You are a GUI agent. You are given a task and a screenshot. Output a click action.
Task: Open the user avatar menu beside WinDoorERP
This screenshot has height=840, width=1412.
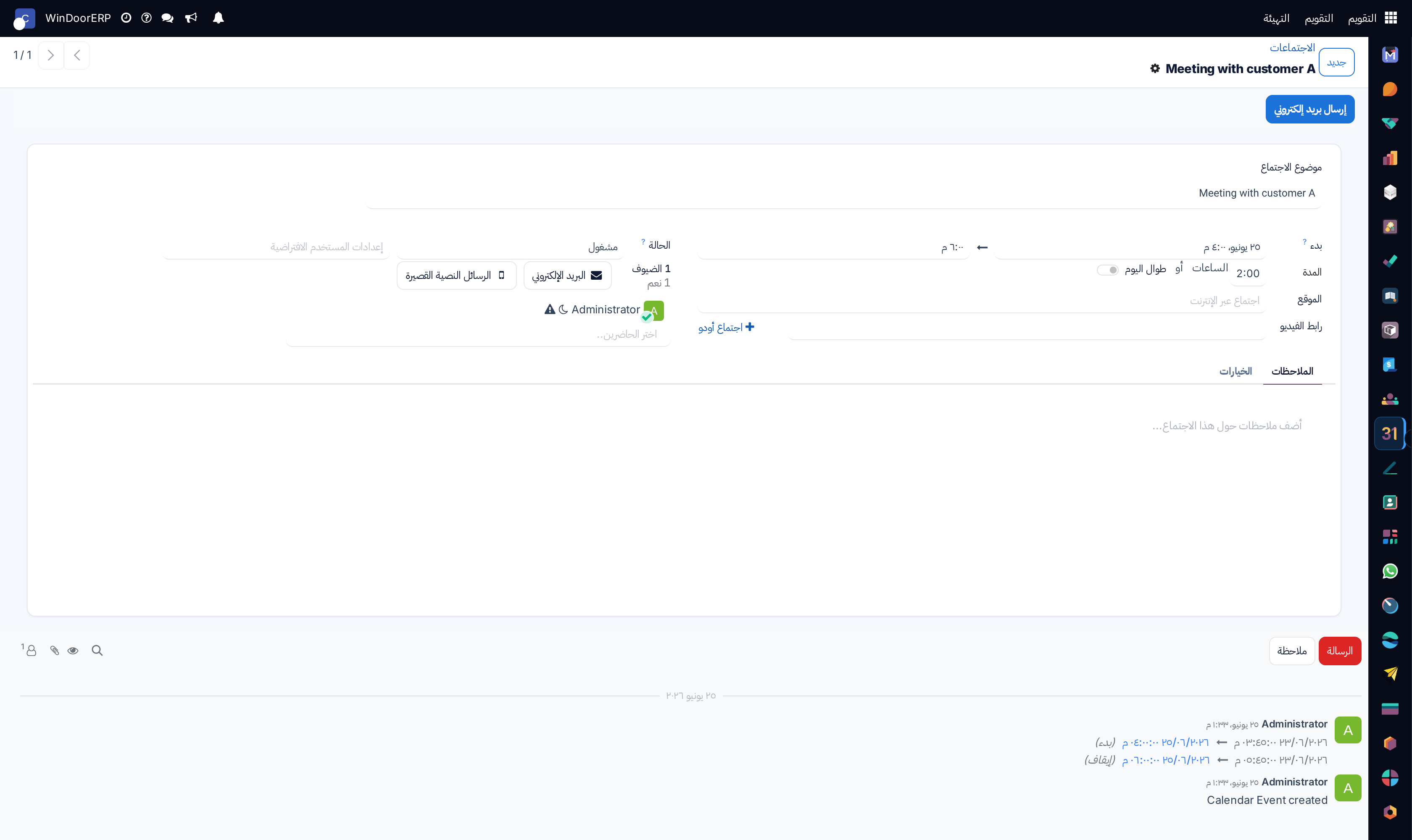[x=24, y=18]
